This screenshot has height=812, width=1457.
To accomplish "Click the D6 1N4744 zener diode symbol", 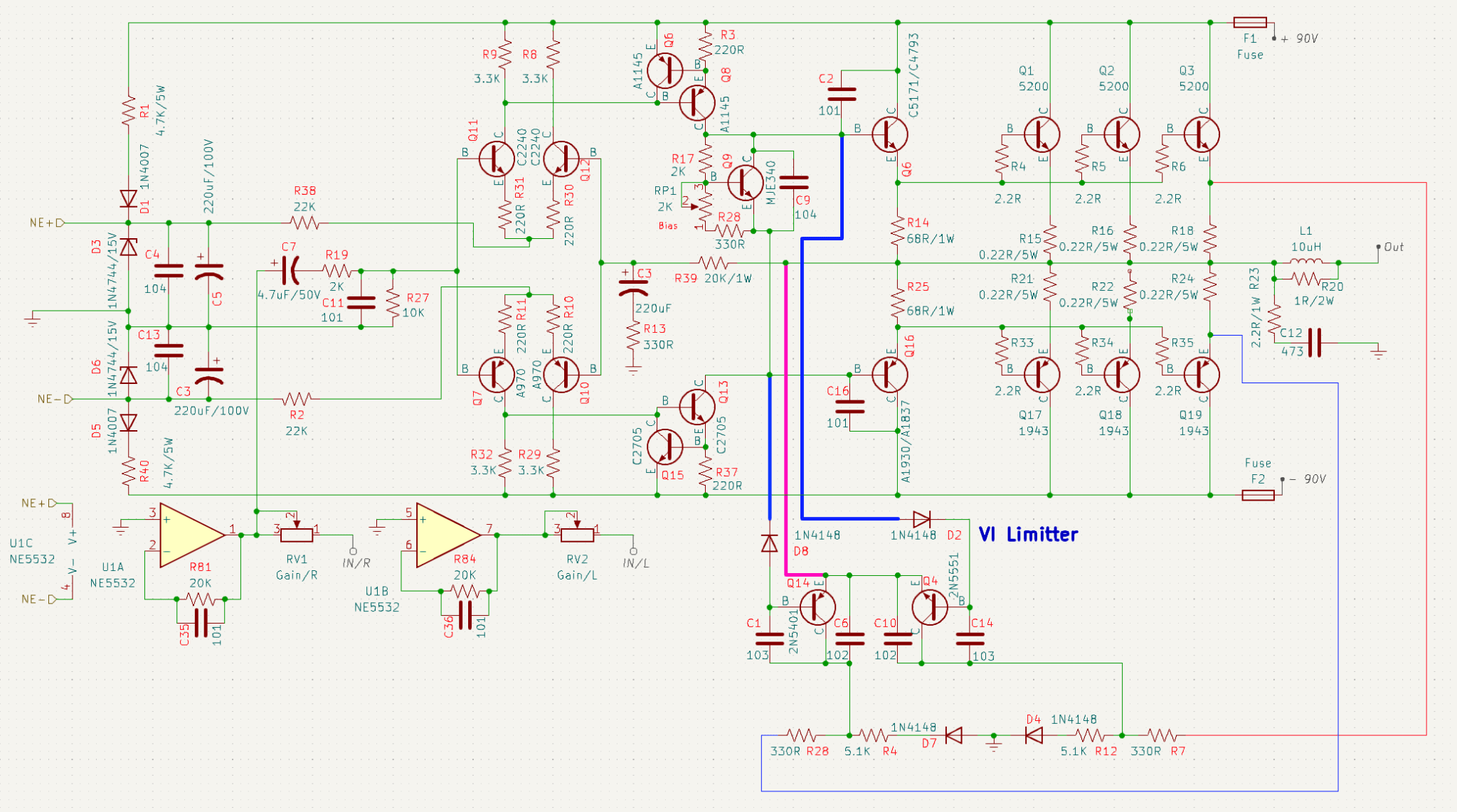I will click(x=128, y=375).
